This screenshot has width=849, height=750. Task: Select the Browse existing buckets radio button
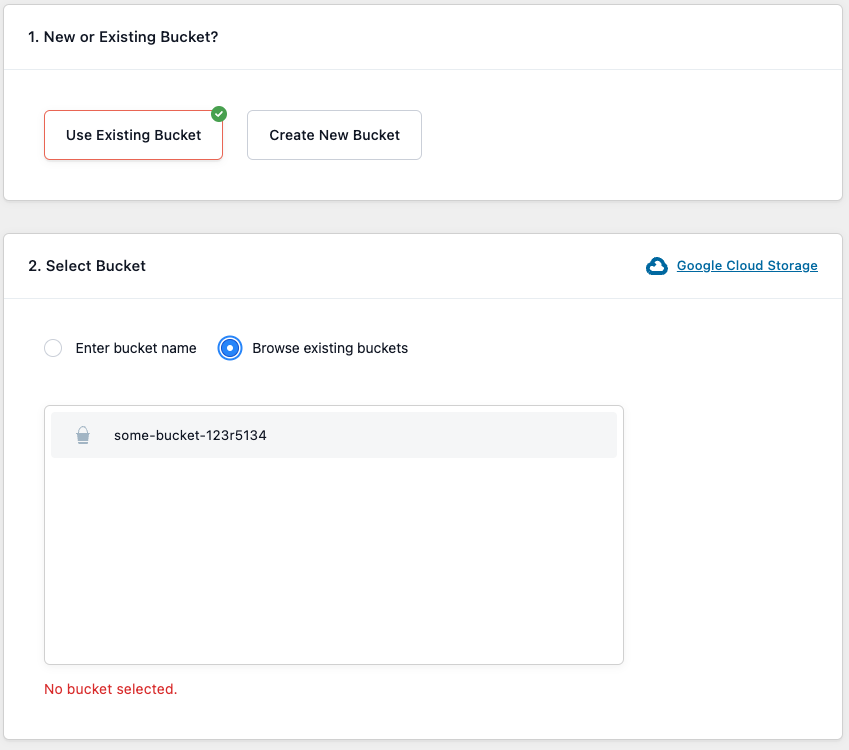[230, 348]
